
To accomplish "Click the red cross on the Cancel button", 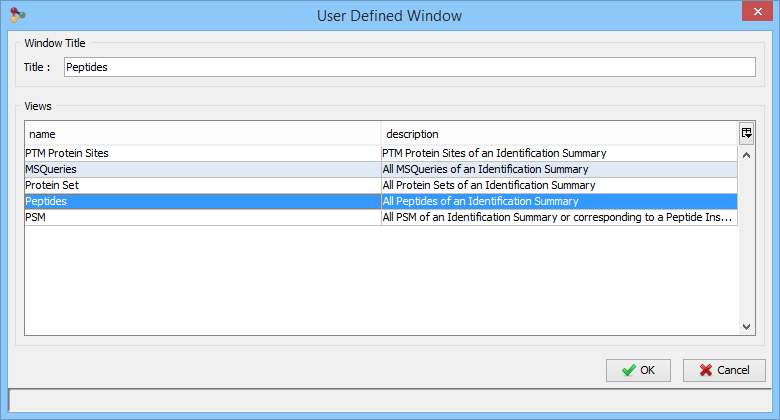I will [705, 370].
